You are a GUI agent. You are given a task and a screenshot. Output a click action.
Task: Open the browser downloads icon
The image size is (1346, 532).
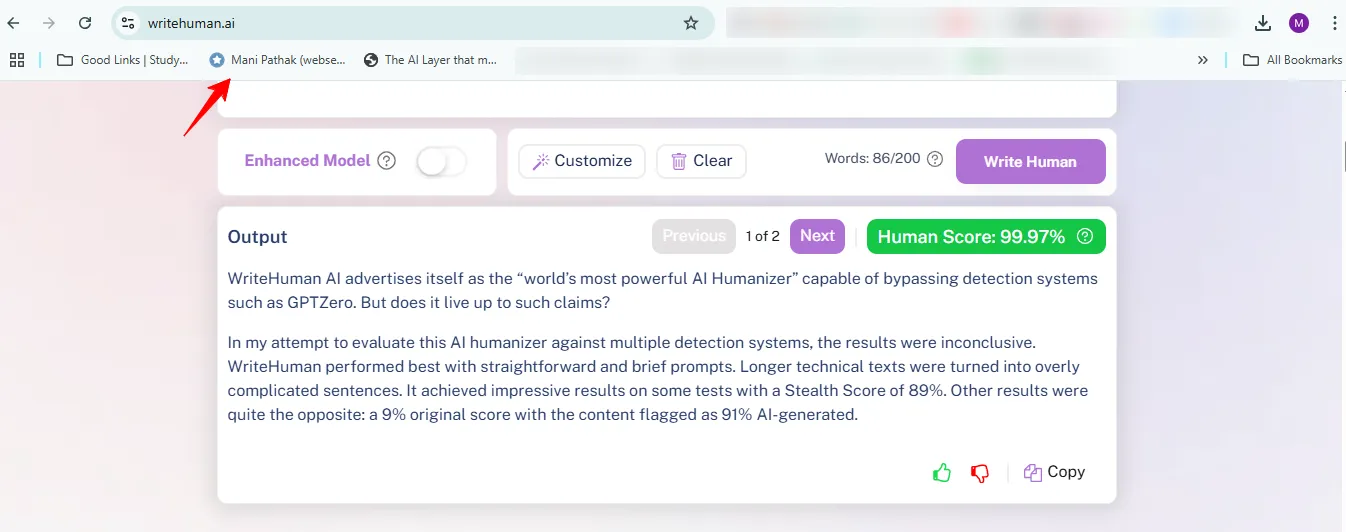(1263, 23)
